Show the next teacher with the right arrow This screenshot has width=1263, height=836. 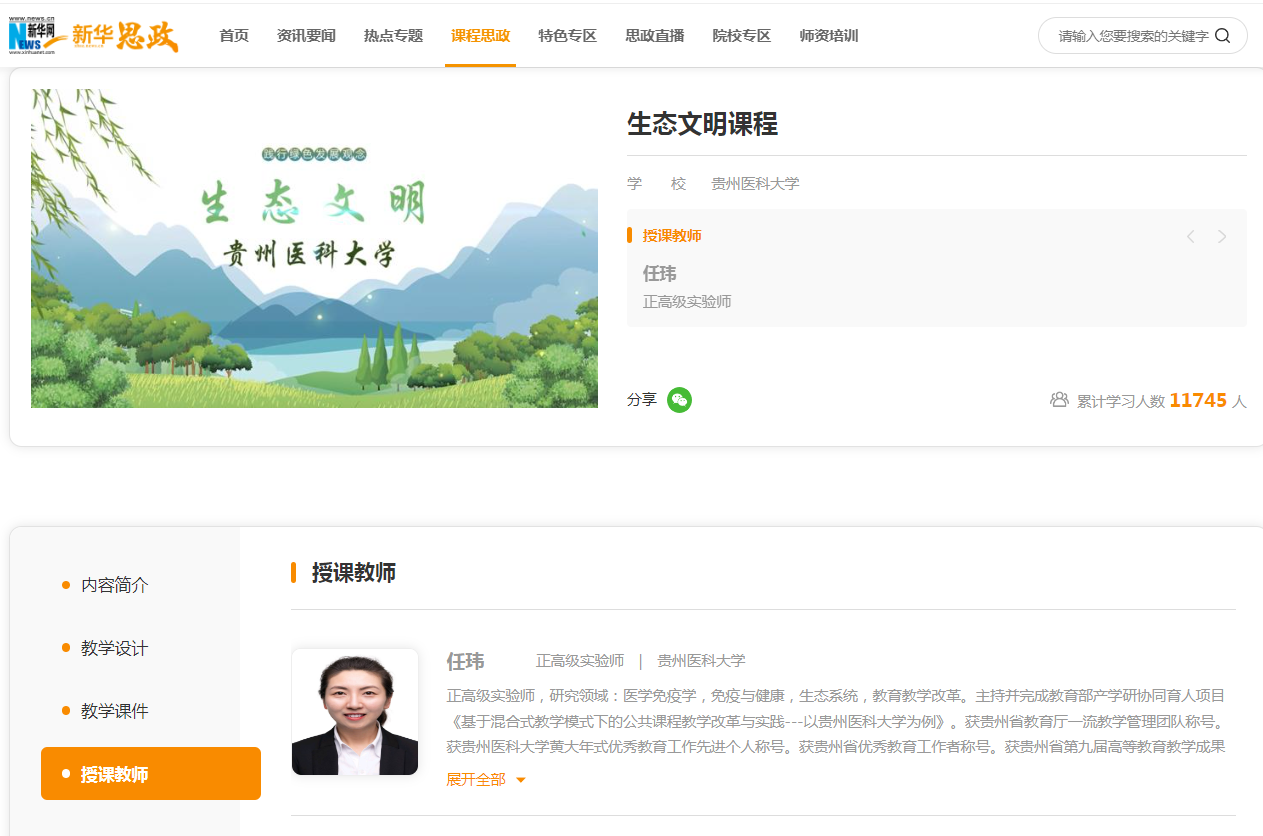1222,237
